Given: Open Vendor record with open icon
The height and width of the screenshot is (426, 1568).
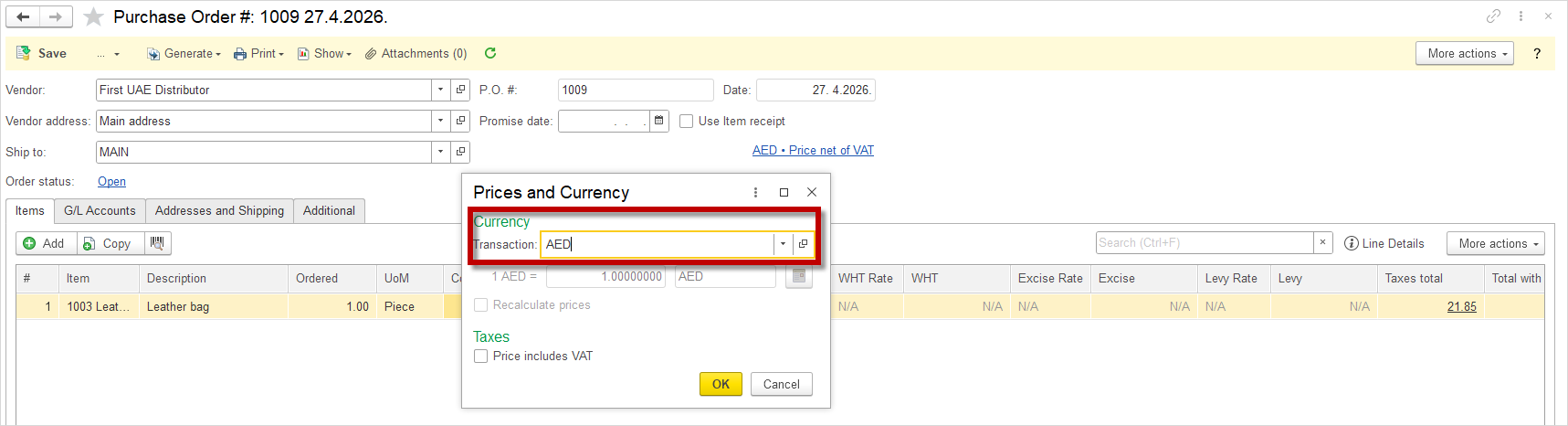Looking at the screenshot, I should coord(461,90).
